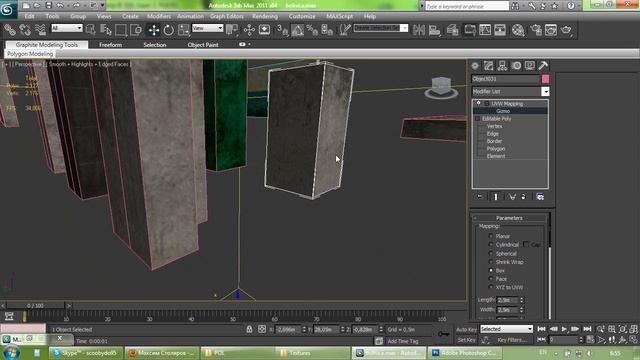This screenshot has width=640, height=360.
Task: Select the Cylindrical mapping radio button
Action: coord(491,244)
